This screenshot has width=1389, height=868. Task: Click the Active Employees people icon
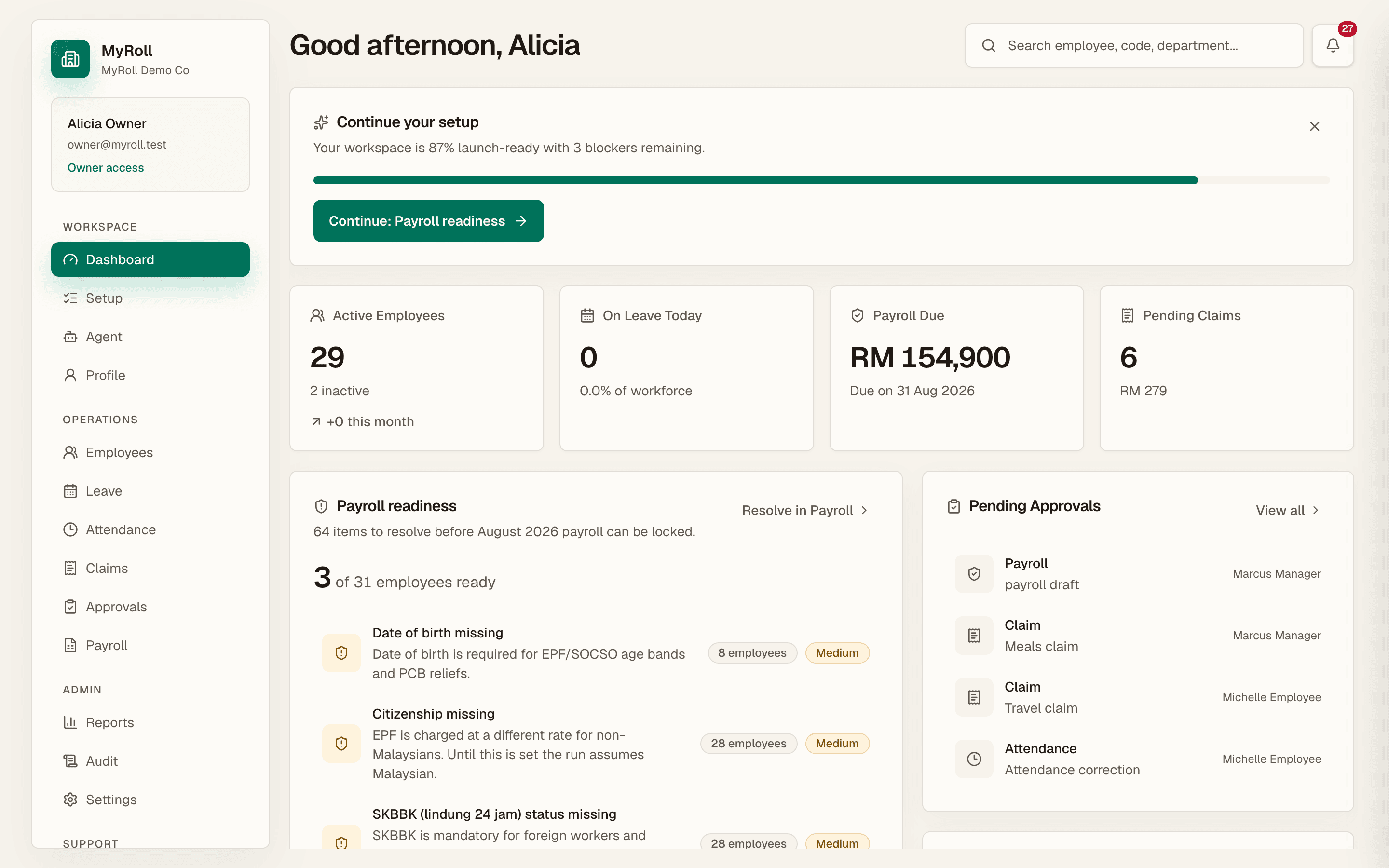coord(317,315)
